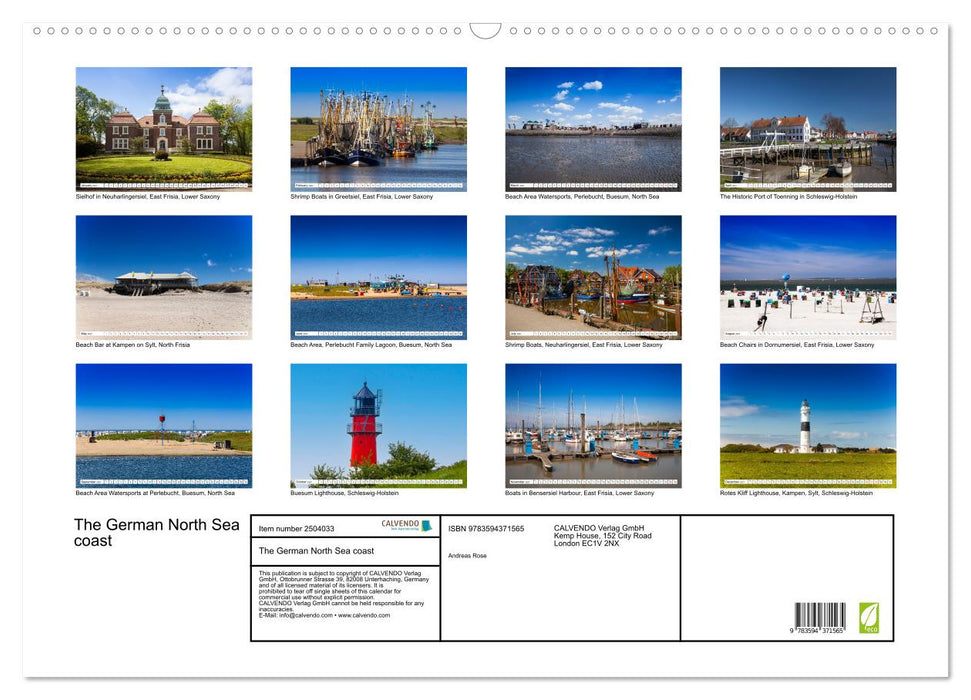
Task: Click 'London EC1V 2NX' text
Action: click(x=586, y=543)
